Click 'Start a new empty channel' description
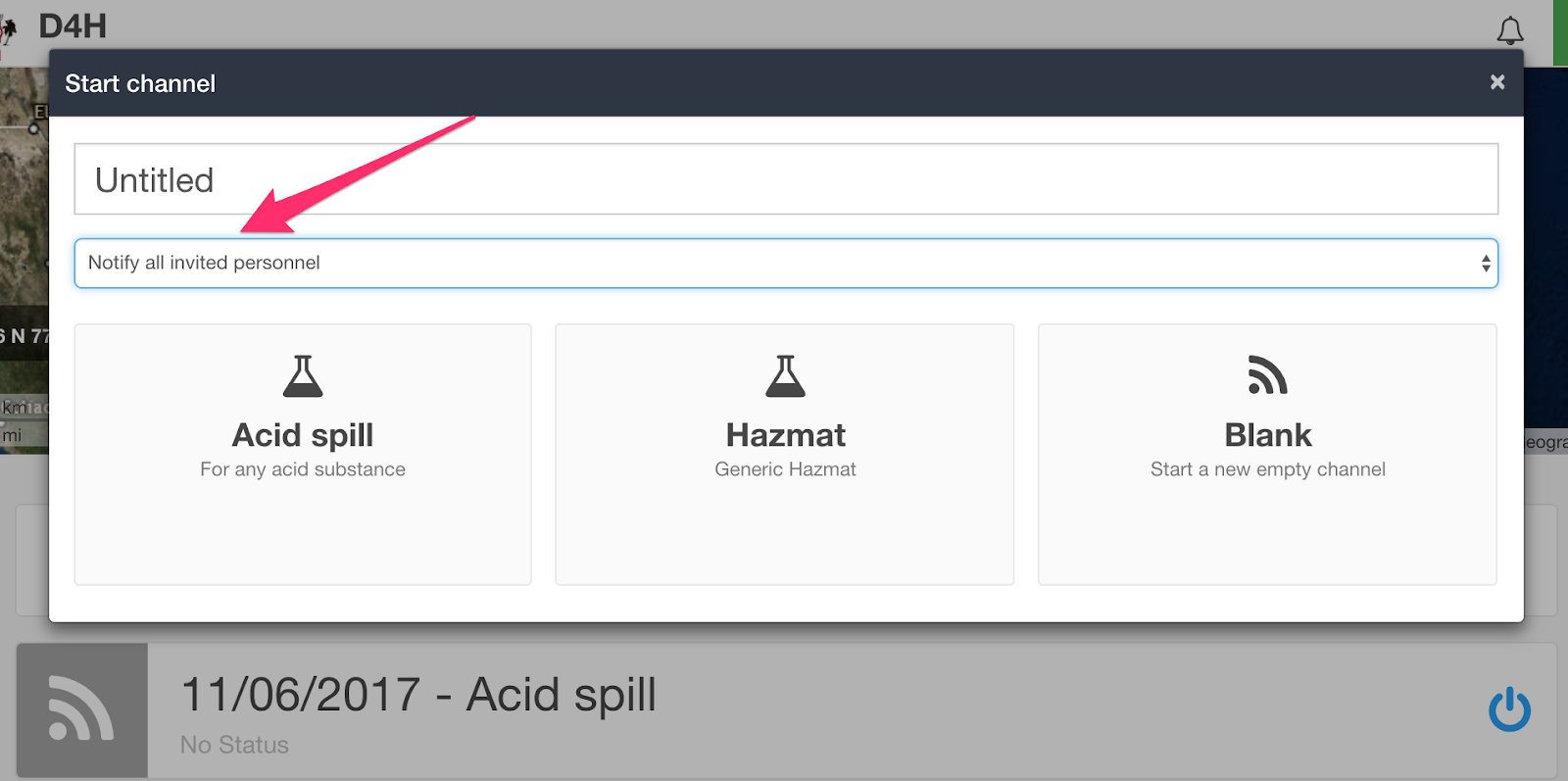Screen dimensions: 1568x781 (1267, 469)
